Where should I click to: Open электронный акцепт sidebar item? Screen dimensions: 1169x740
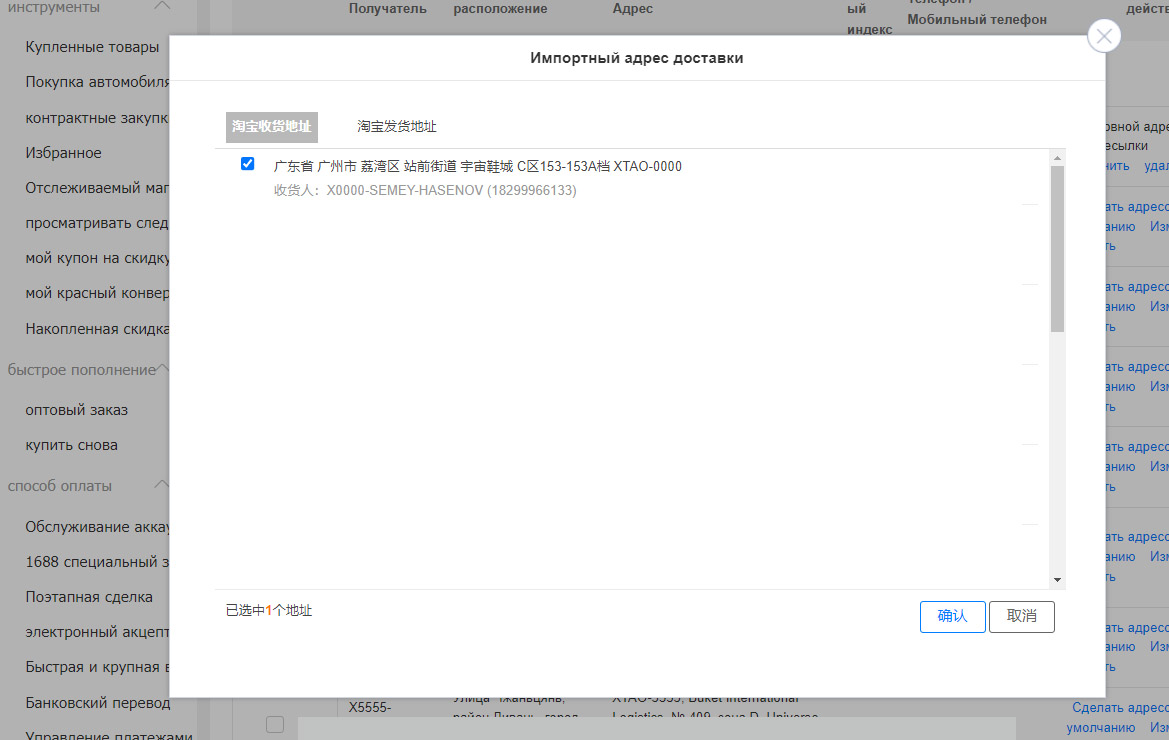pyautogui.click(x=97, y=632)
